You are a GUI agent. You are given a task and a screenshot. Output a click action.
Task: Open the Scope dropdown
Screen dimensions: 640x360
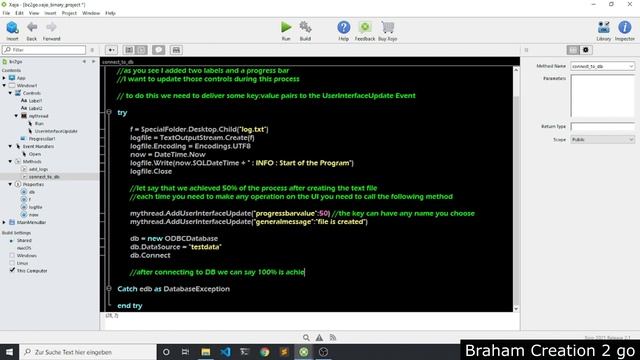coord(631,140)
